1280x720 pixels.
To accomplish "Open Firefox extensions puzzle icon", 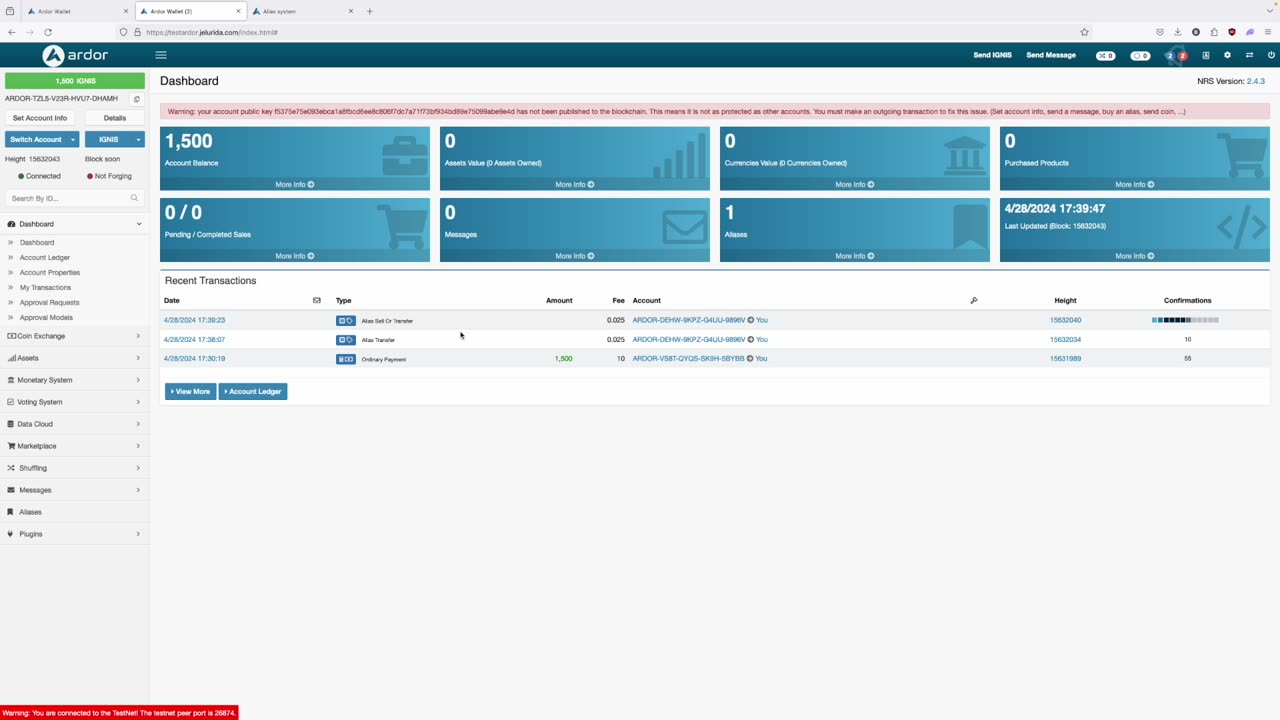I will click(1214, 32).
